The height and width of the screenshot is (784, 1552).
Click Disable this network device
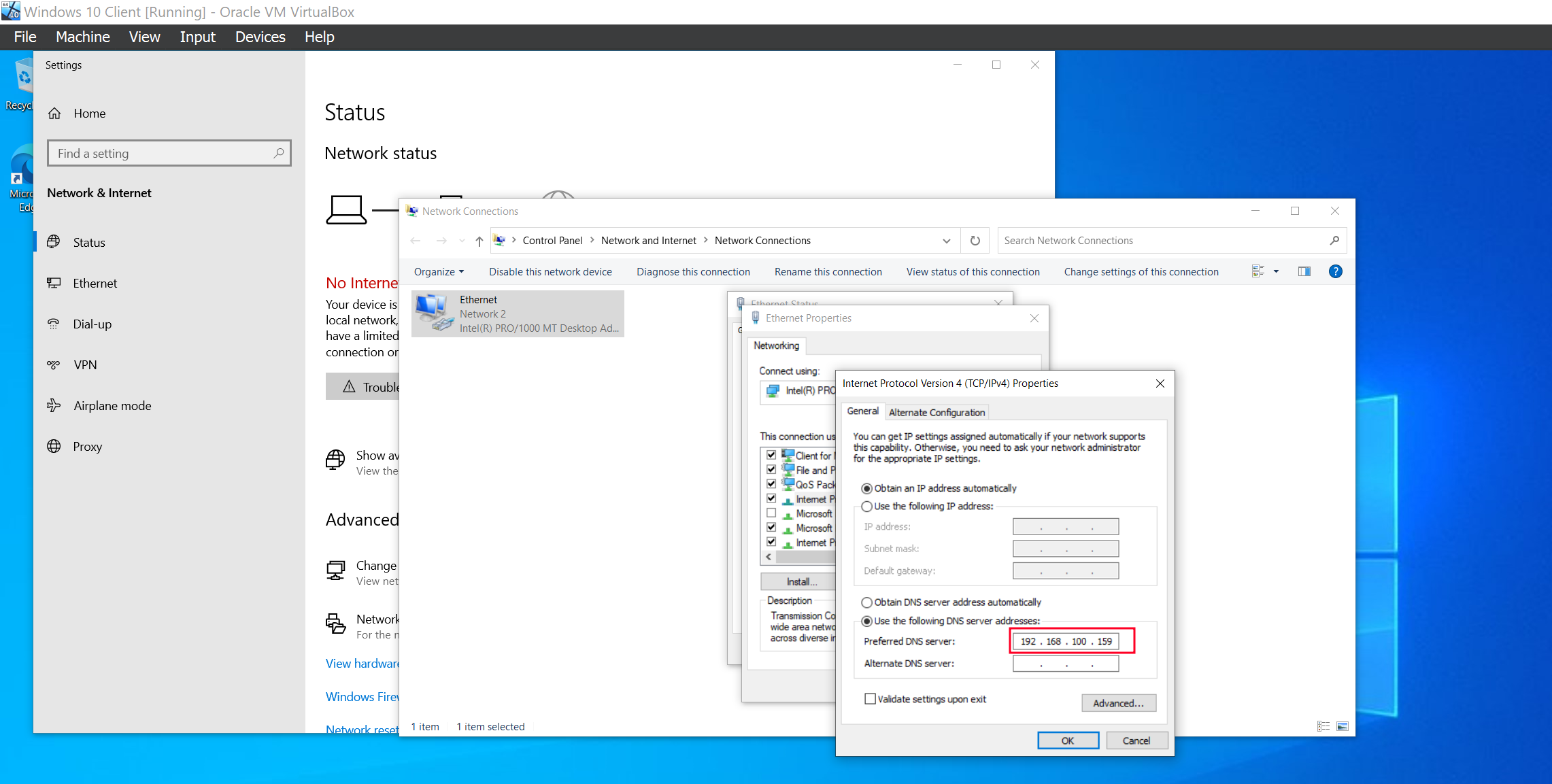tap(550, 272)
